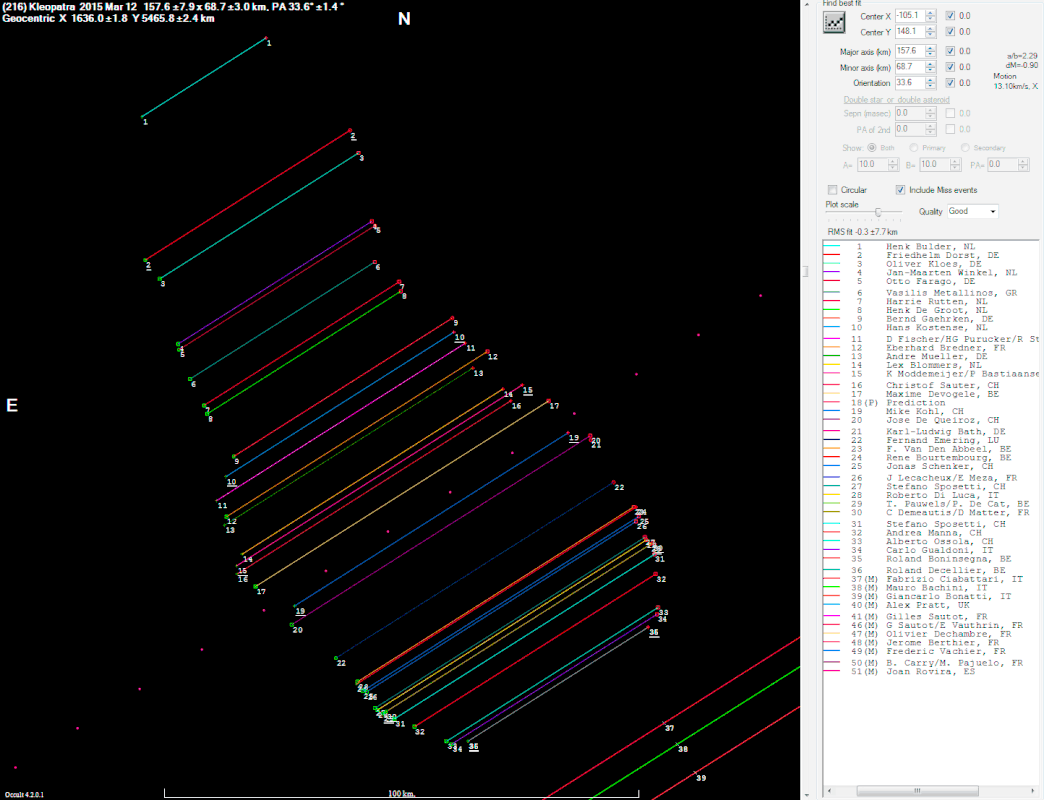Click the observer list horizontal scrollbar

pyautogui.click(x=916, y=791)
